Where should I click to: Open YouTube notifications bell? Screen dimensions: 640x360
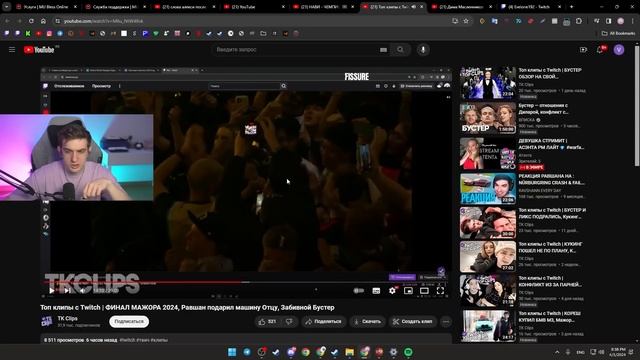[600, 50]
